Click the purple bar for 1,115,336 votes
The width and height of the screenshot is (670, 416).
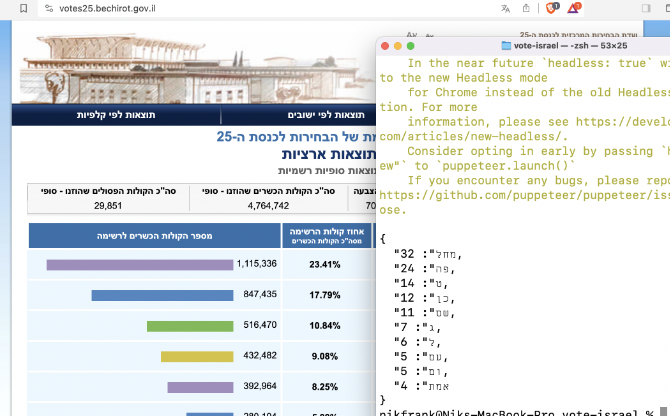tap(140, 265)
